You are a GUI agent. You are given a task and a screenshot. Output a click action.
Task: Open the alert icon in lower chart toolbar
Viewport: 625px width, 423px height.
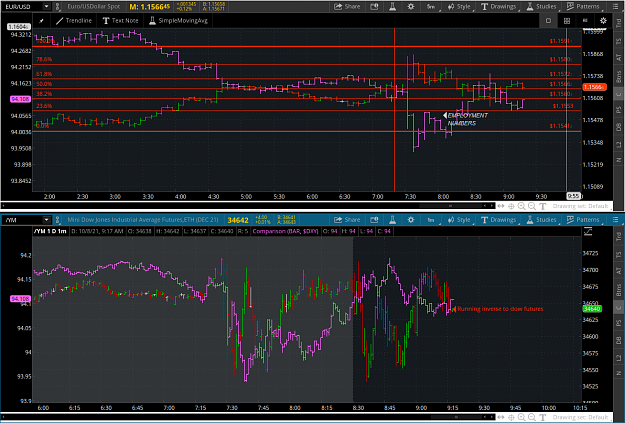[x=374, y=220]
